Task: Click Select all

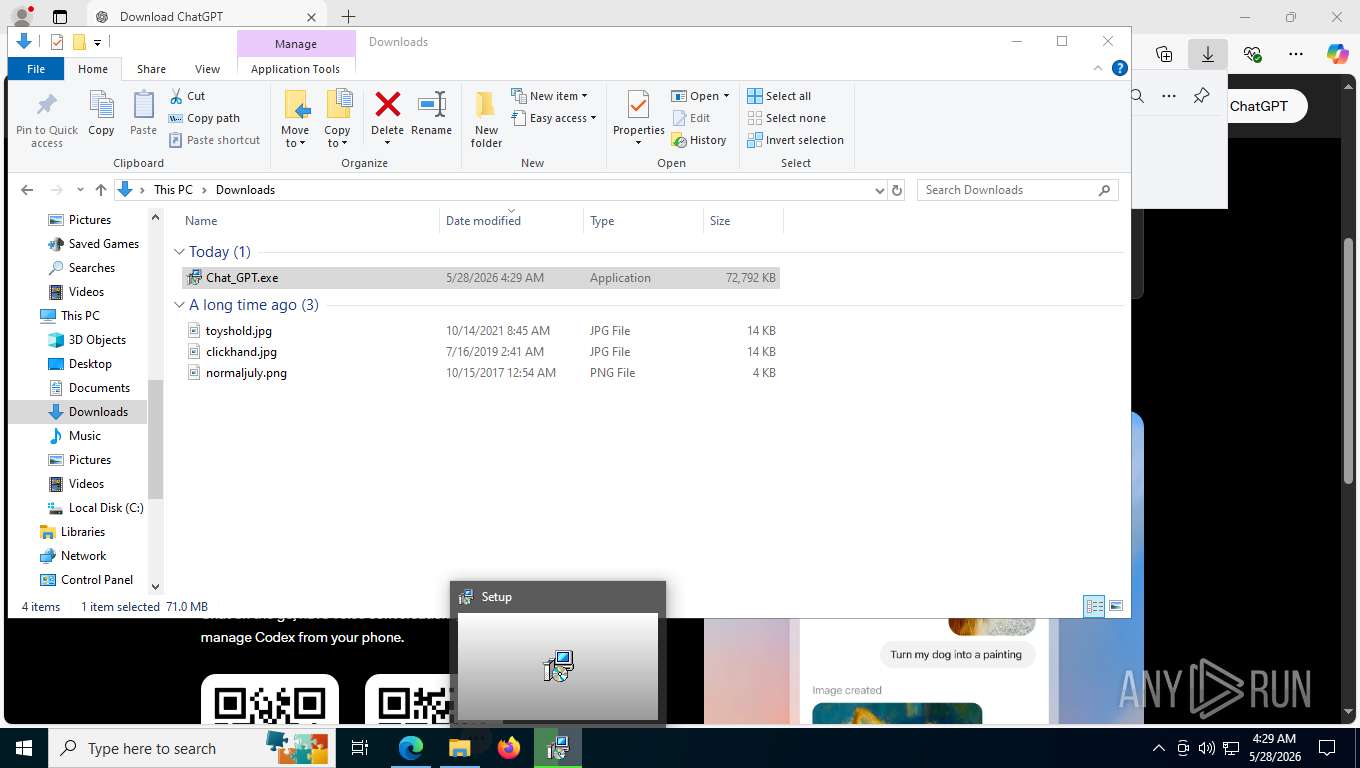Action: point(779,96)
